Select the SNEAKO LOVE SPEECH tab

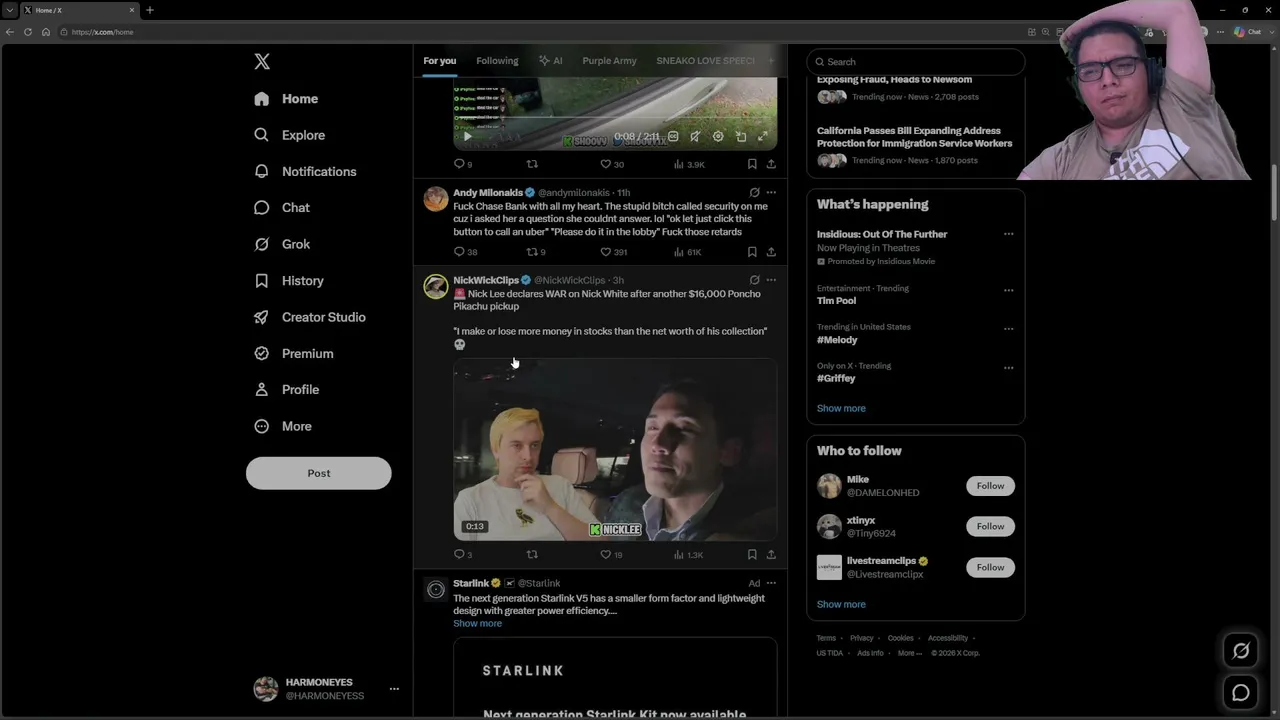tap(705, 61)
